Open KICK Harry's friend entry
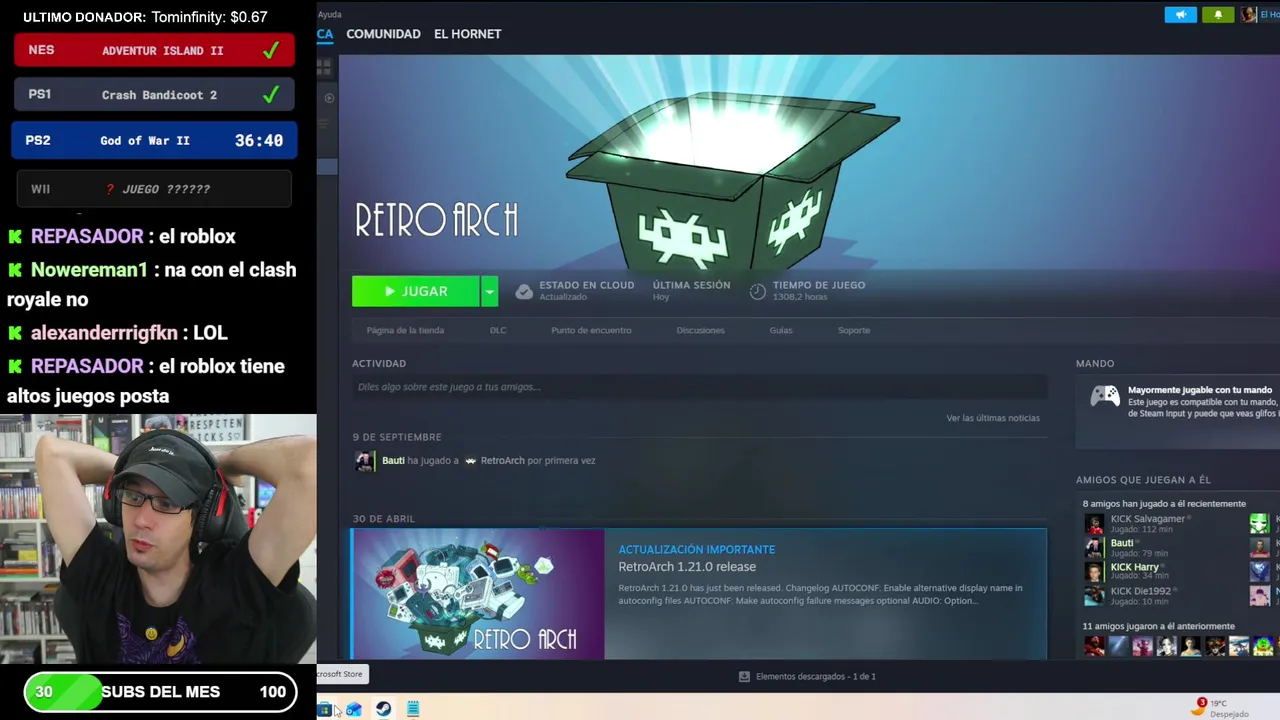 pyautogui.click(x=1134, y=567)
